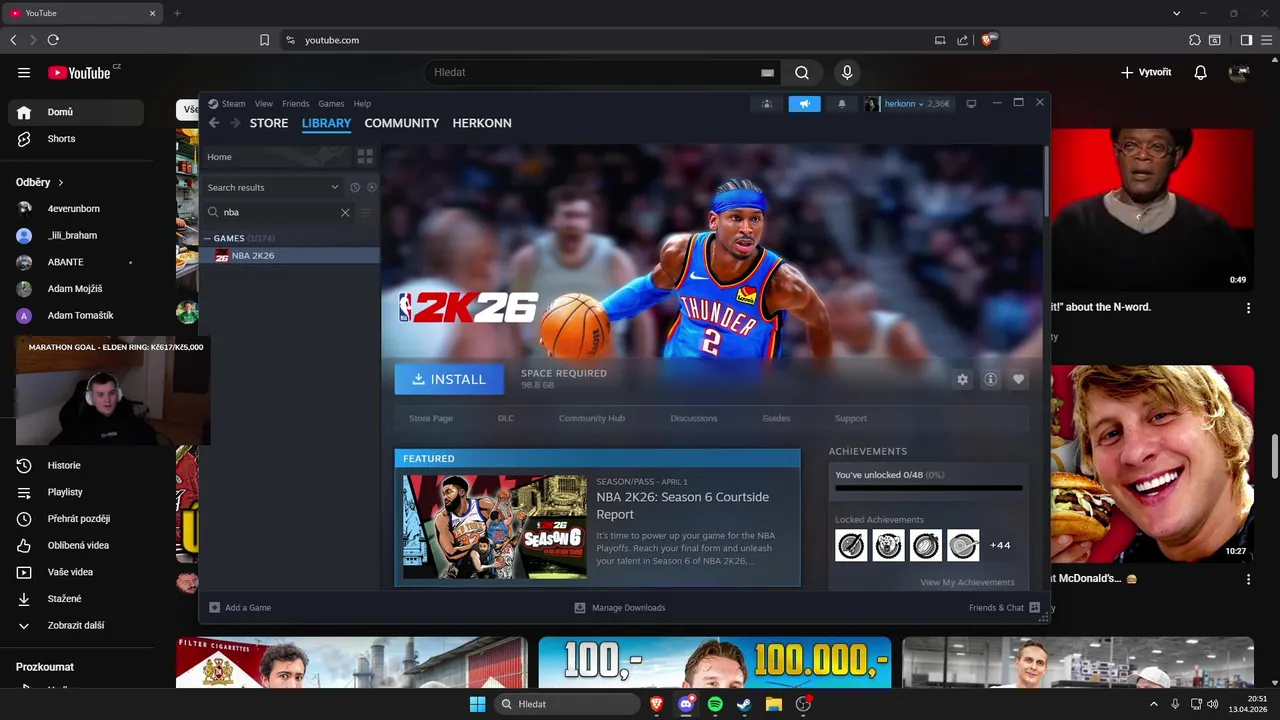Image resolution: width=1280 pixels, height=720 pixels.
Task: Open File Explorer from the taskbar
Action: tap(774, 704)
